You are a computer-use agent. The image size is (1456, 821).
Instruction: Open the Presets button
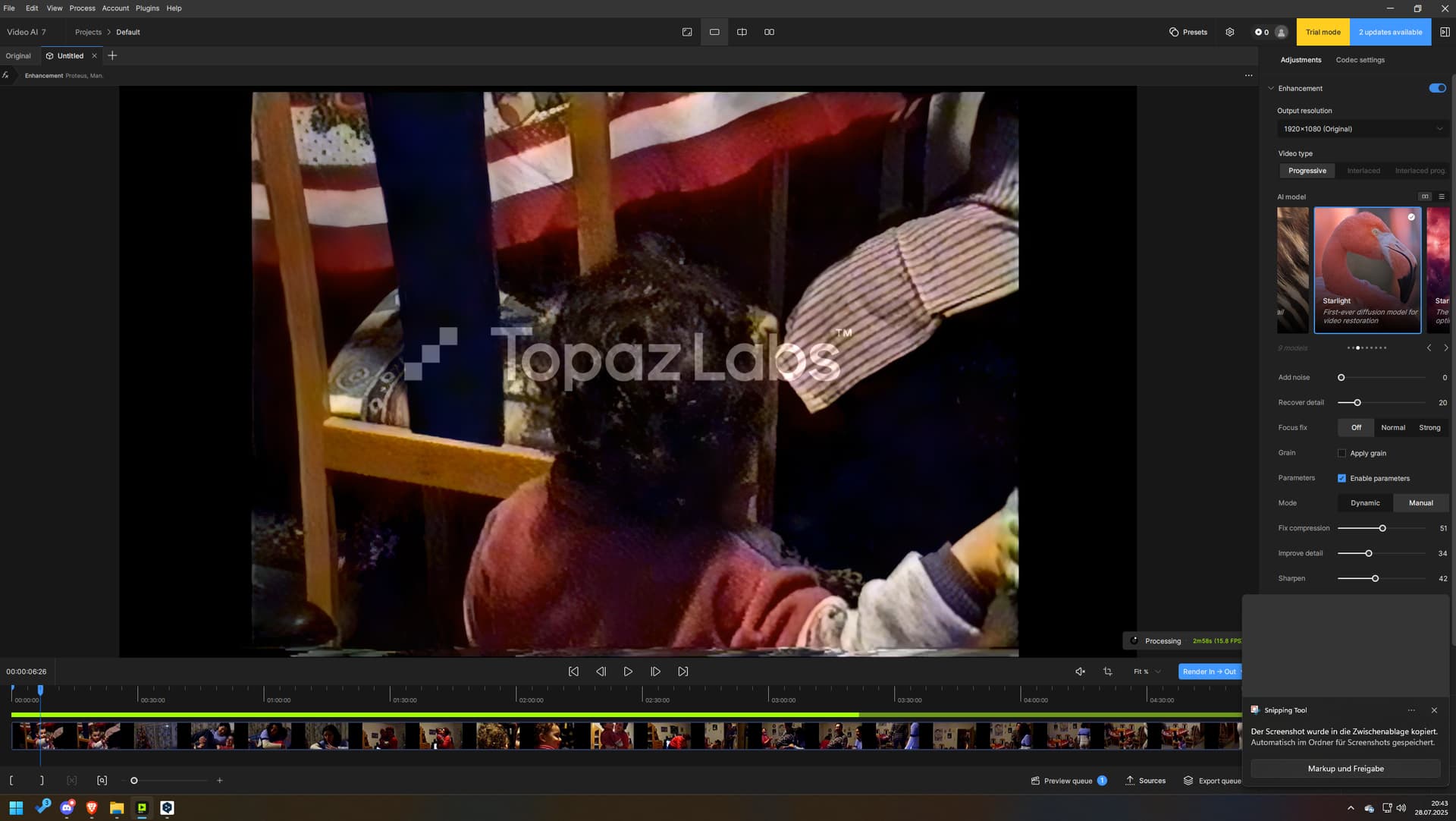tap(1188, 32)
